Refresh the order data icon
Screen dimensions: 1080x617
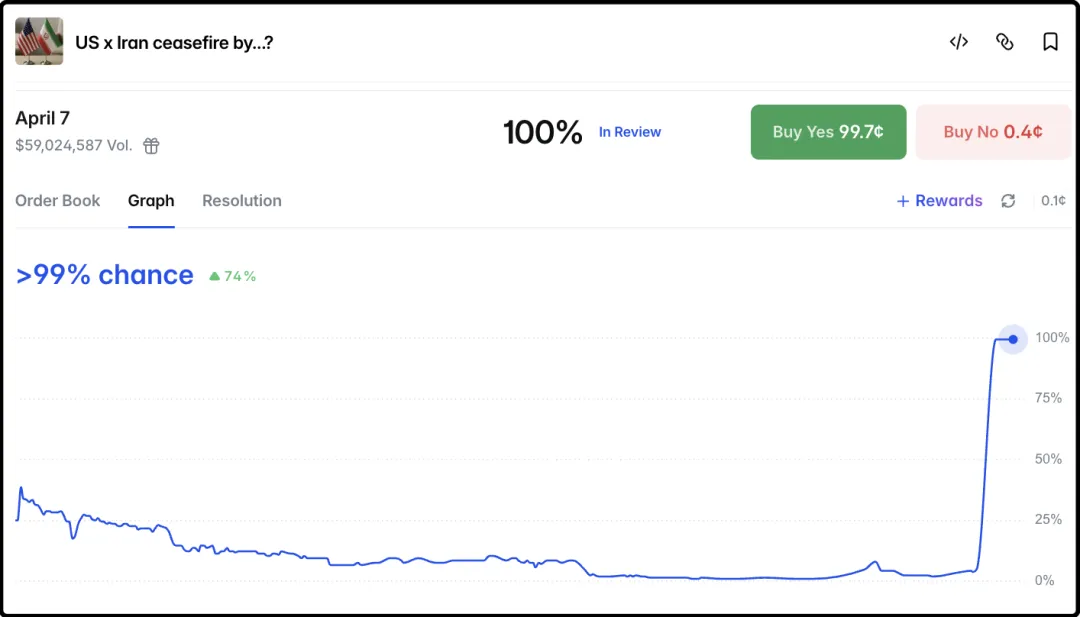pyautogui.click(x=1008, y=201)
